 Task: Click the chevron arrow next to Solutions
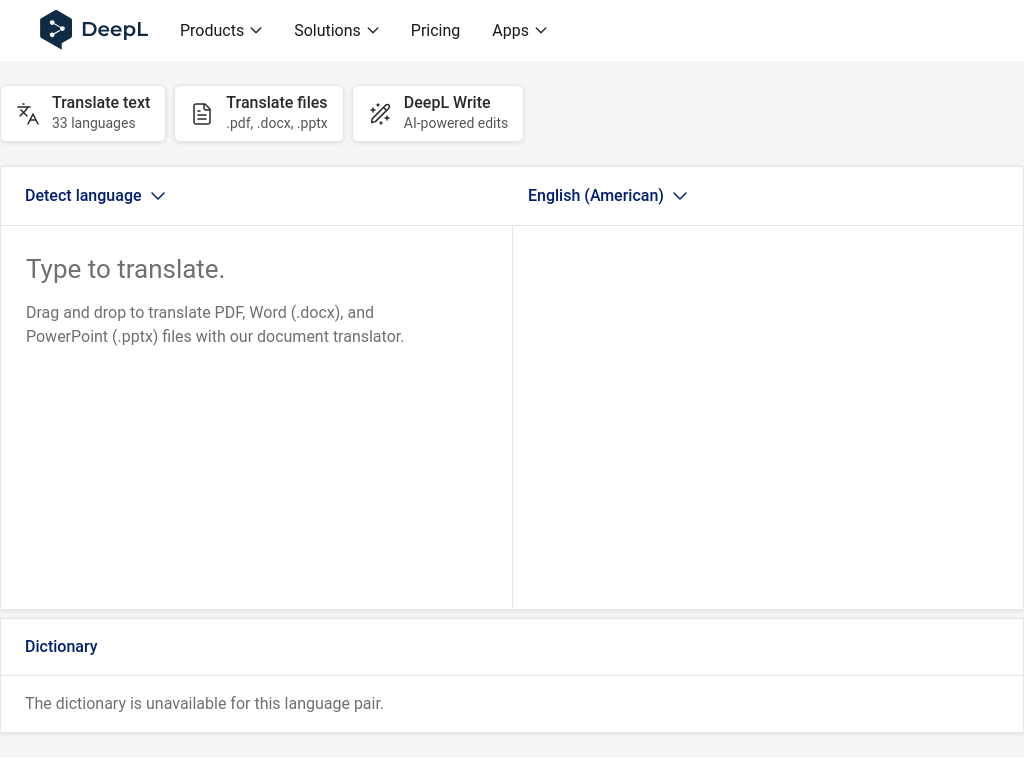373,31
